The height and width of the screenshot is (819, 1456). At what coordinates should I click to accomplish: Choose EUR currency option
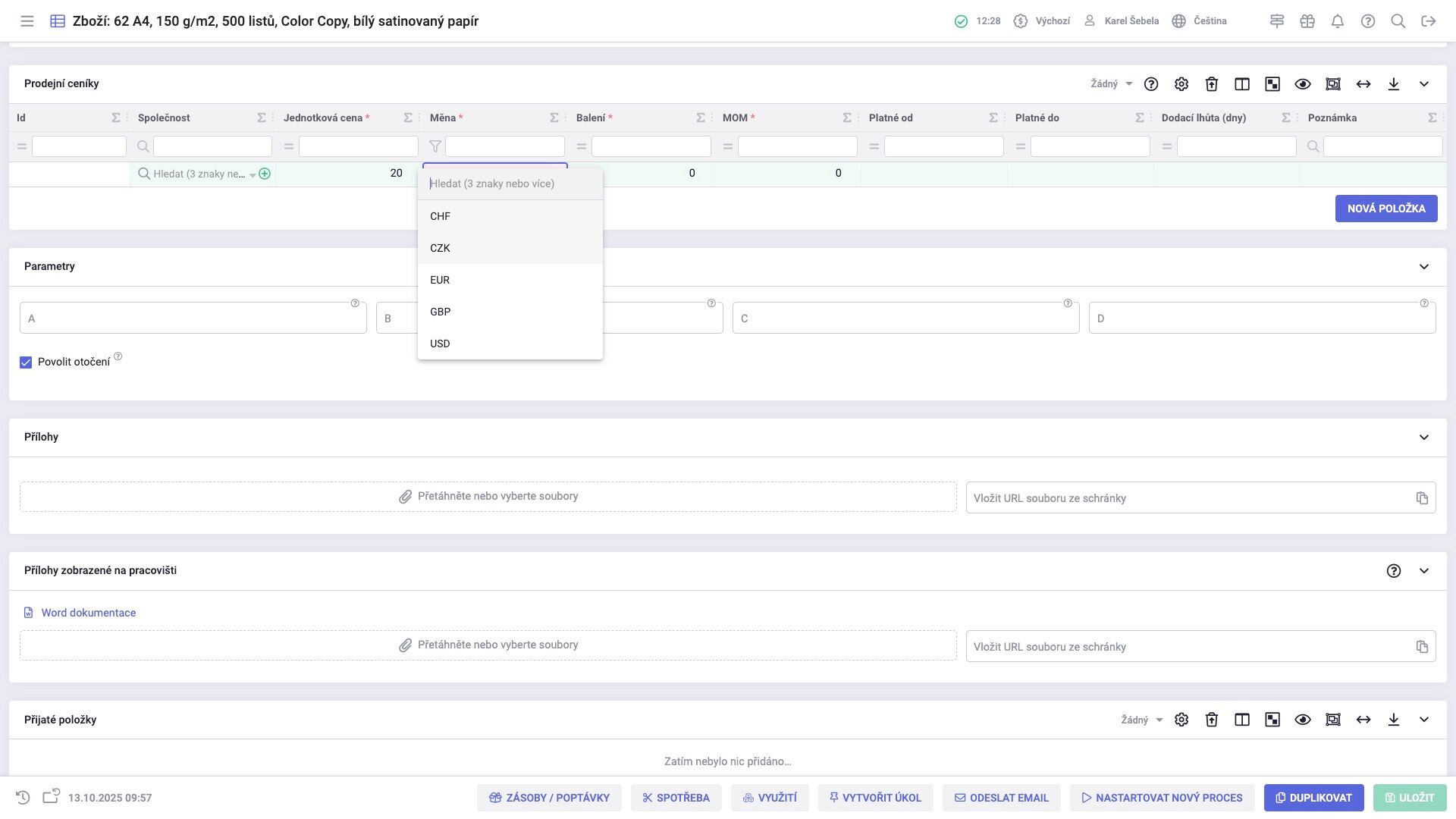(x=440, y=280)
